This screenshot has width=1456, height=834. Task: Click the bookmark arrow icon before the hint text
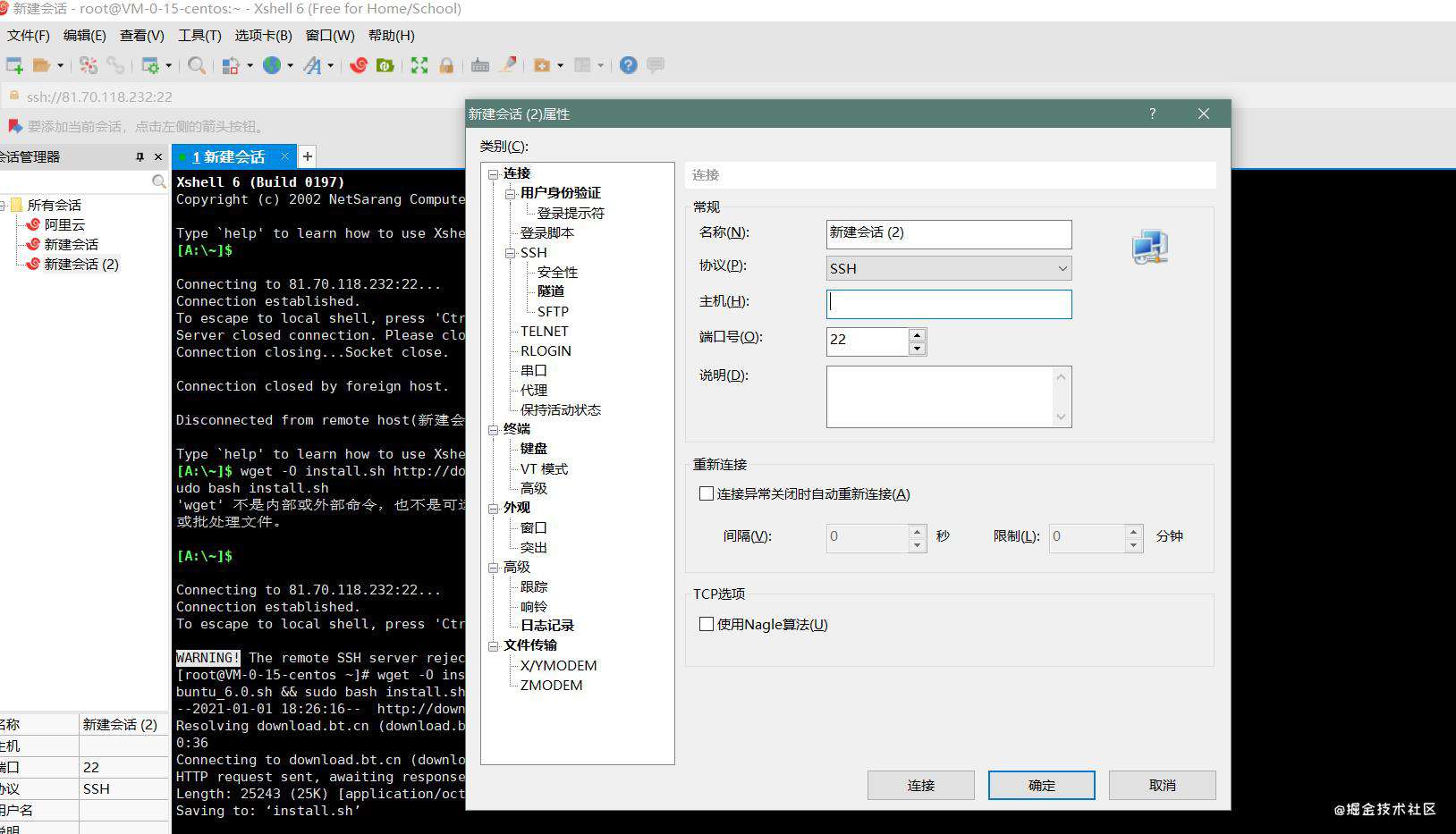tap(14, 126)
